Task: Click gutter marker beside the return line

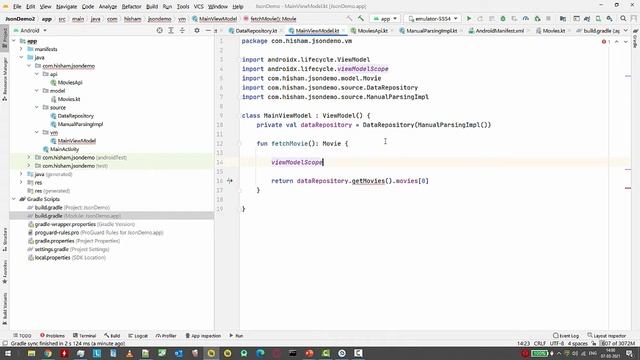Action: (230, 181)
